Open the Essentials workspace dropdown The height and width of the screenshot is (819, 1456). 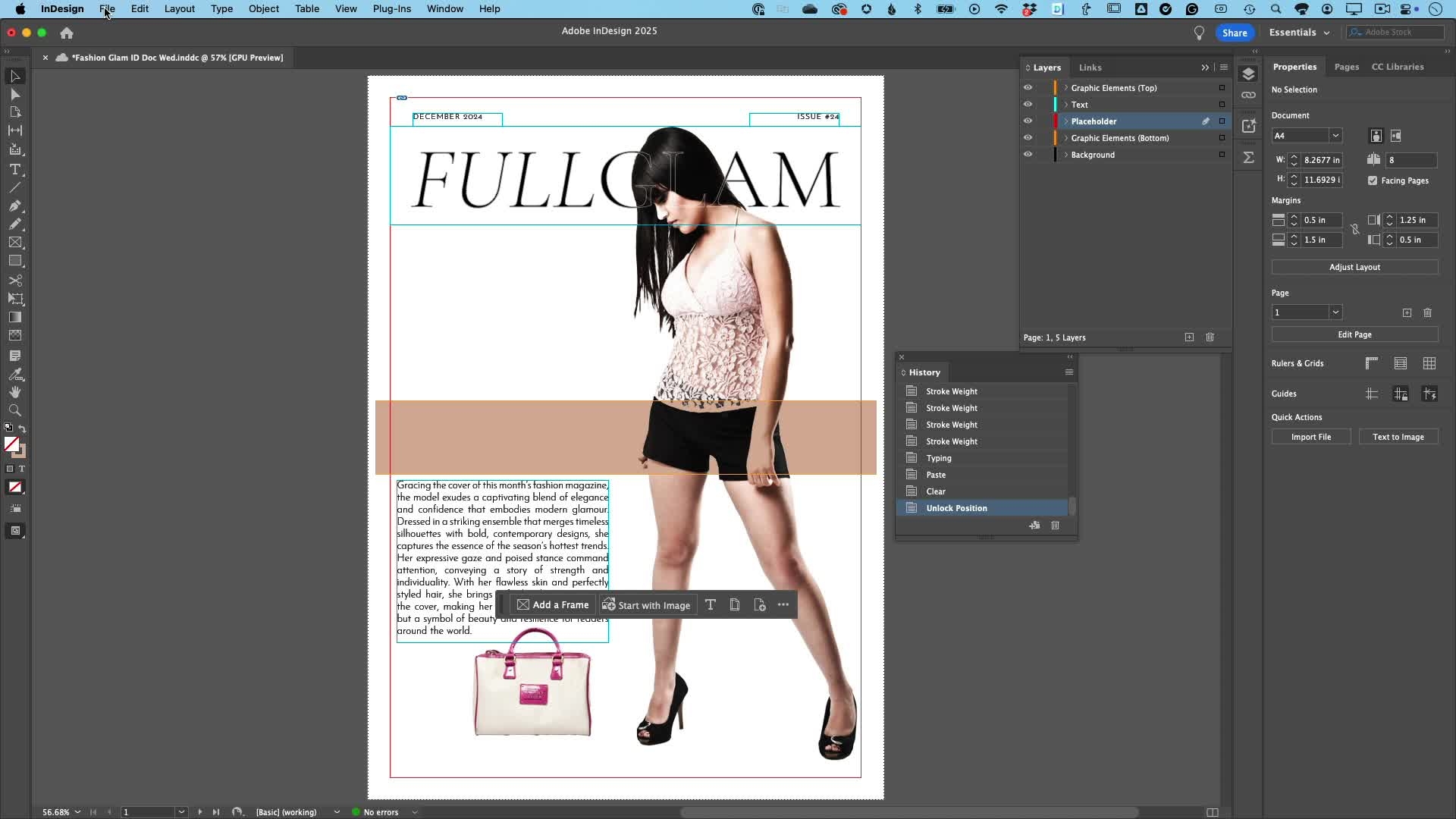[x=1299, y=33]
